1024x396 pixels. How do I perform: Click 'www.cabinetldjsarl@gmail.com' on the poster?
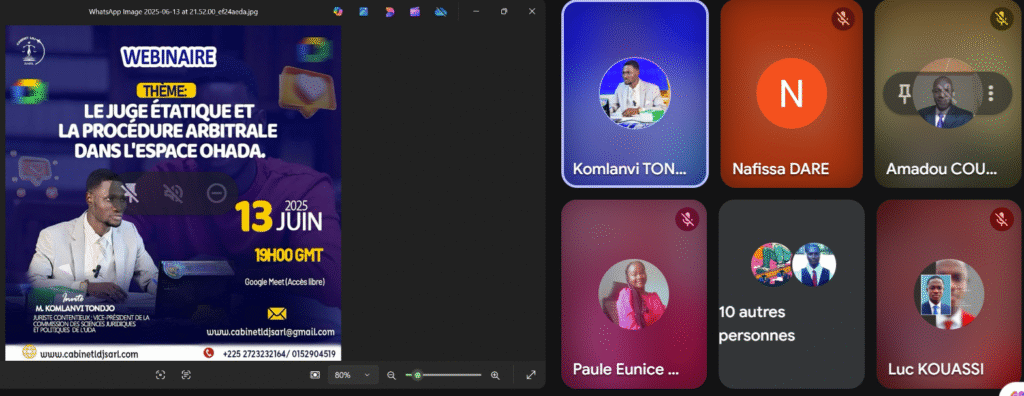click(x=270, y=332)
